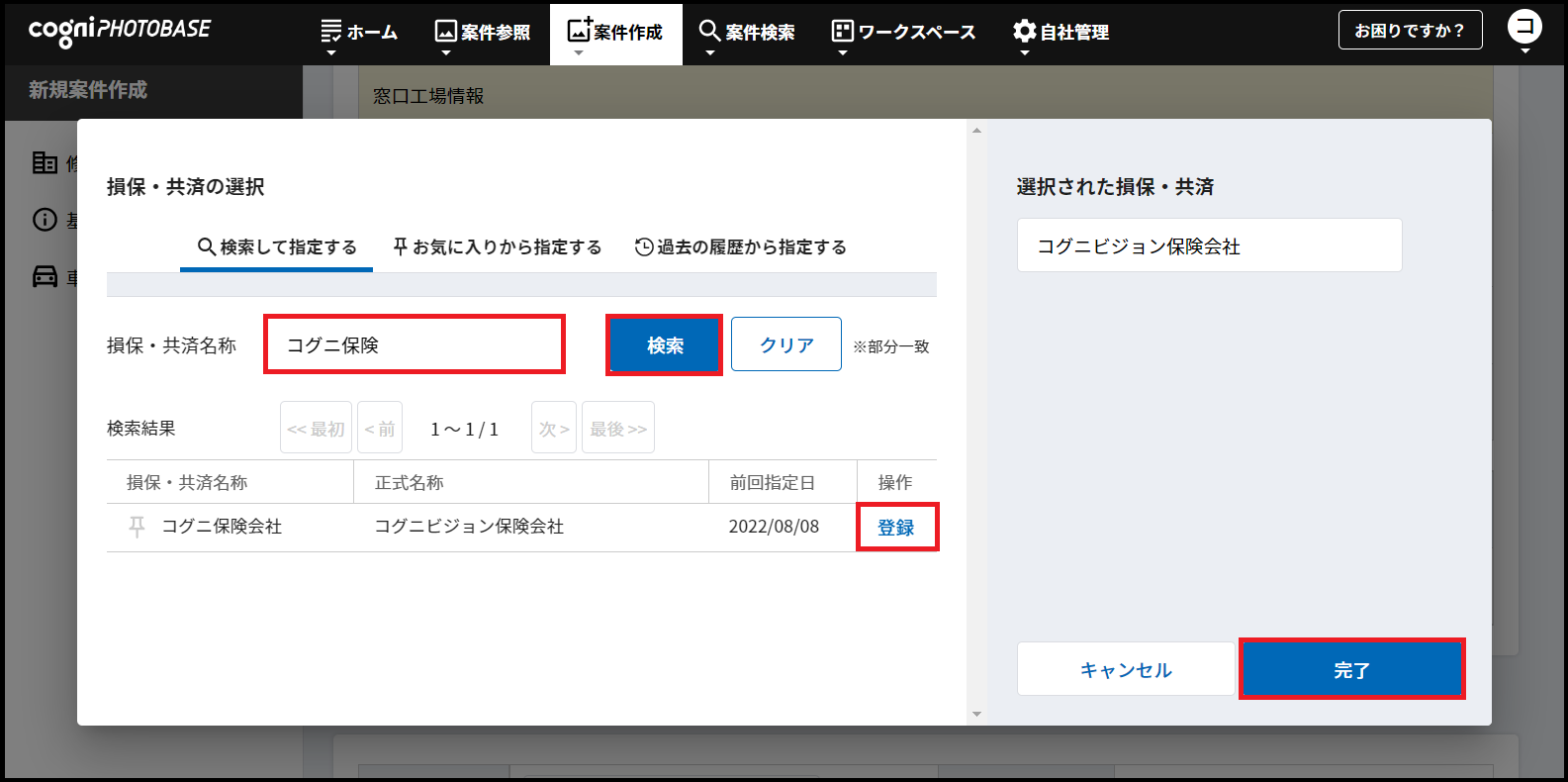Go to last page with 最後 >>
Viewport: 1568px width, 782px height.
618,428
